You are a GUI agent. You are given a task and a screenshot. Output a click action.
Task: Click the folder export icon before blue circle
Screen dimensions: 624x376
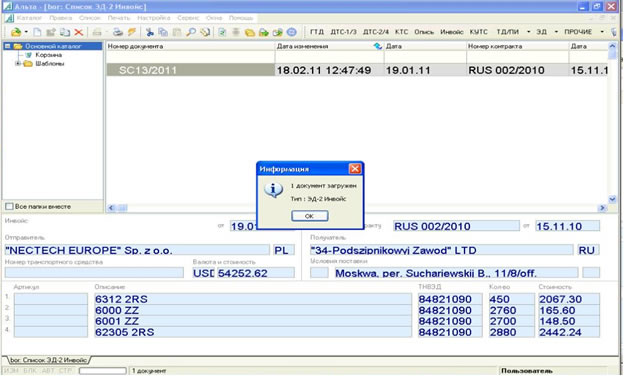tap(277, 32)
